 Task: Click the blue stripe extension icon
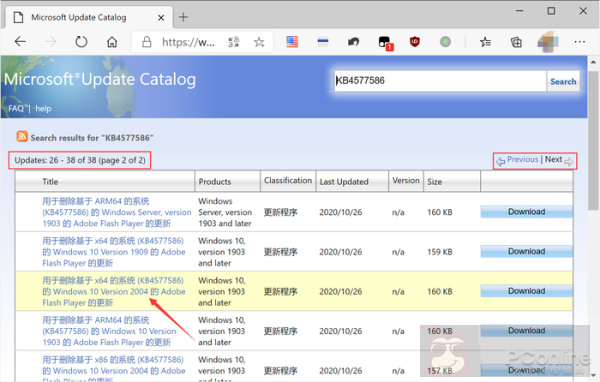tap(323, 42)
